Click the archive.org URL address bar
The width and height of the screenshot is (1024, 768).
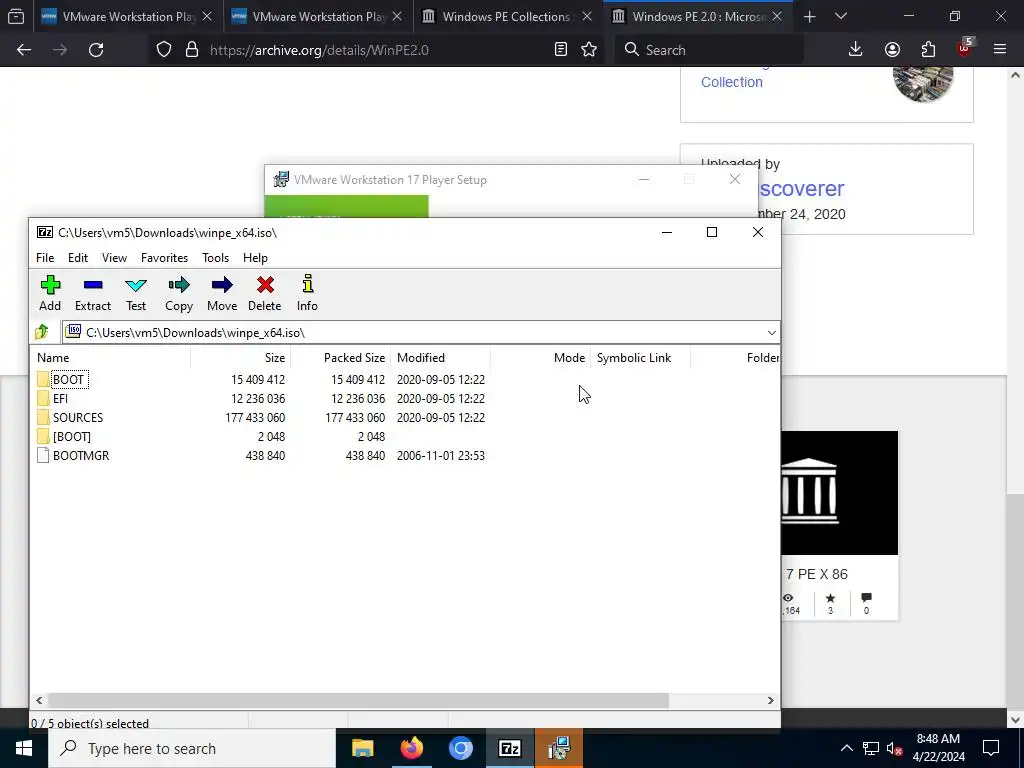click(379, 50)
